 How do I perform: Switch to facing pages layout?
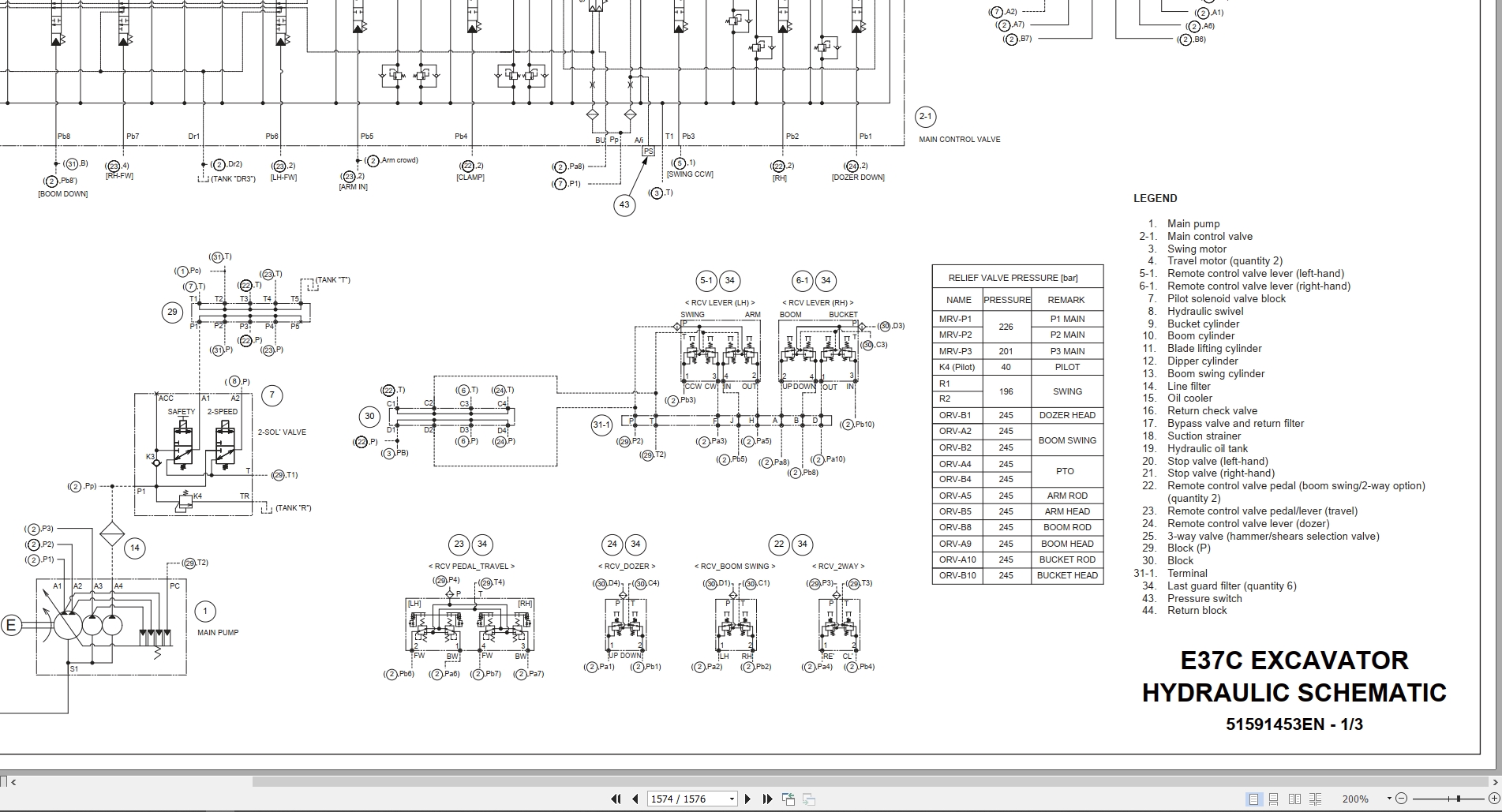click(1294, 799)
